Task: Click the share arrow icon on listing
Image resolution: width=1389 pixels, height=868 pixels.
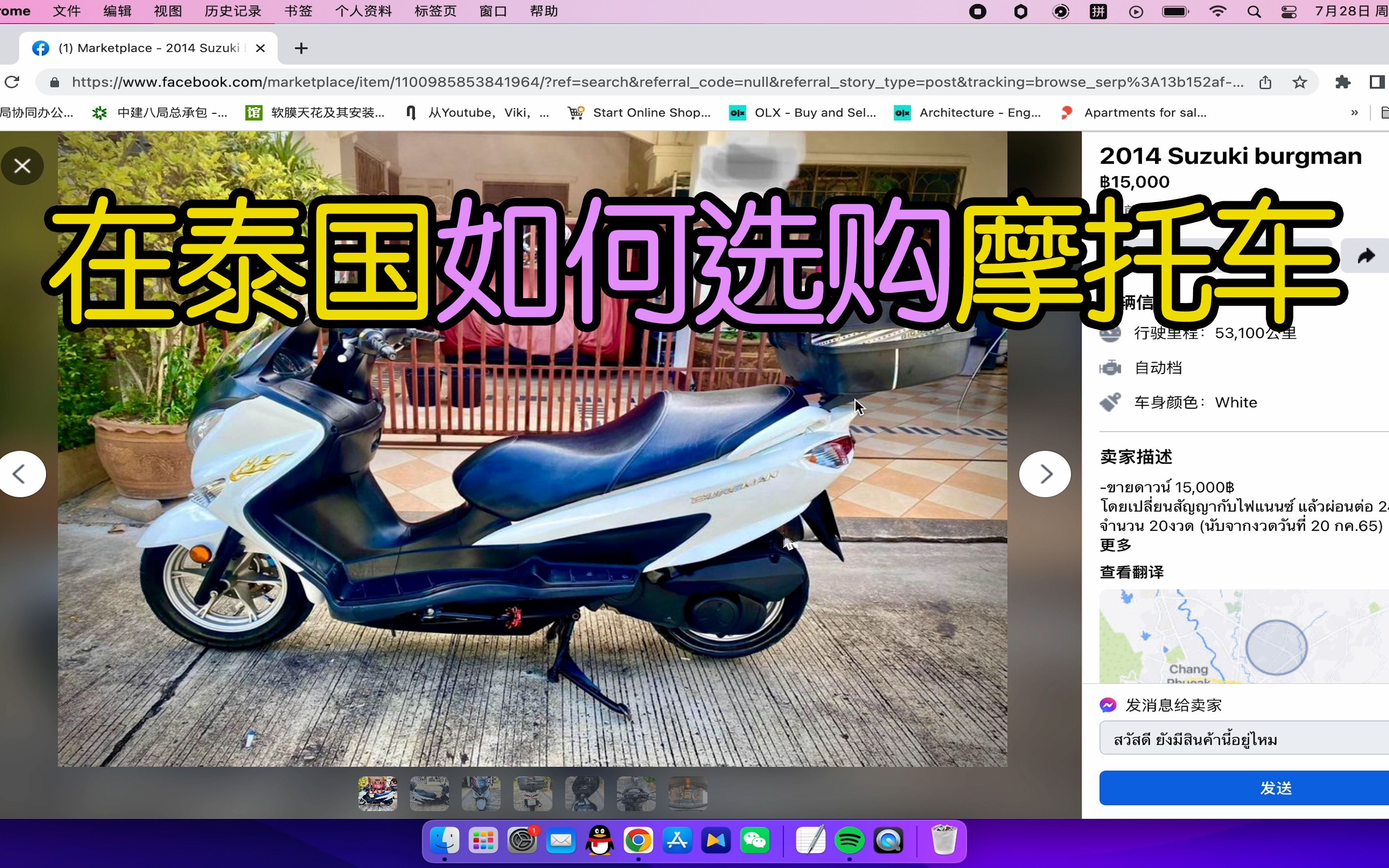Action: (x=1366, y=256)
